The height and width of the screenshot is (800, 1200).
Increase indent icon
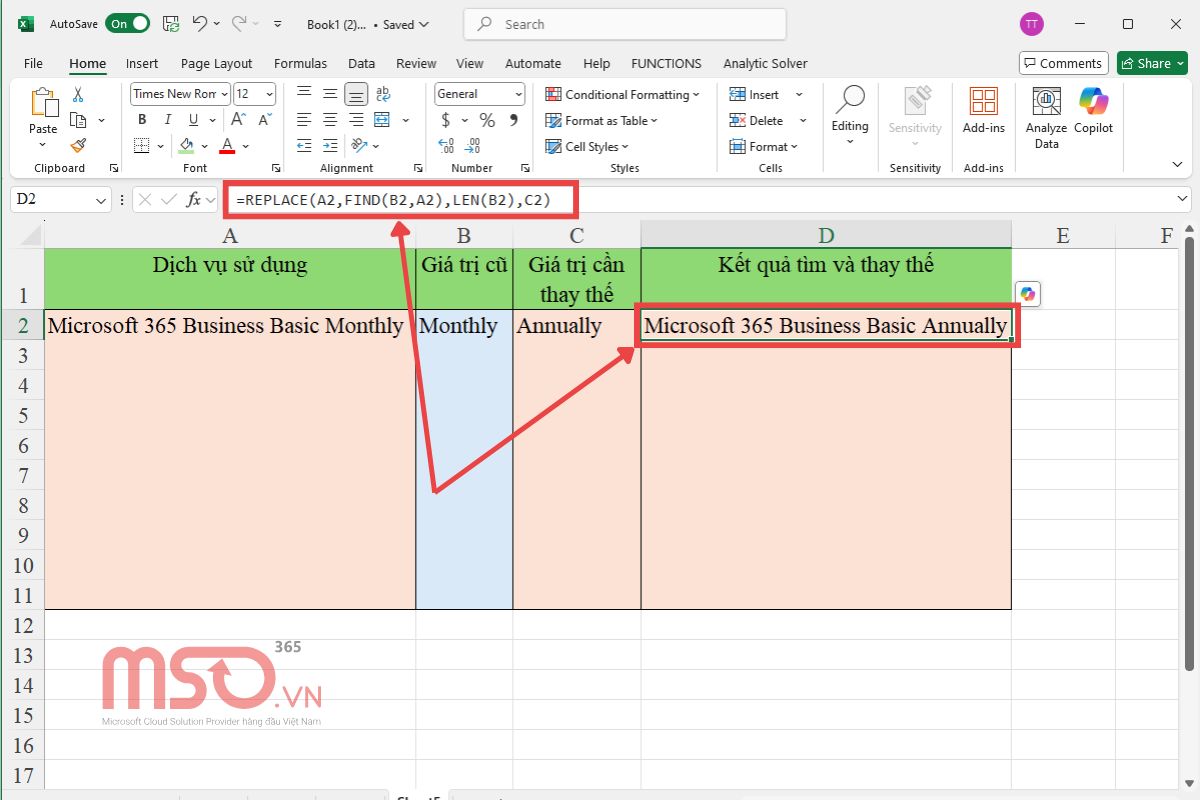coord(330,146)
